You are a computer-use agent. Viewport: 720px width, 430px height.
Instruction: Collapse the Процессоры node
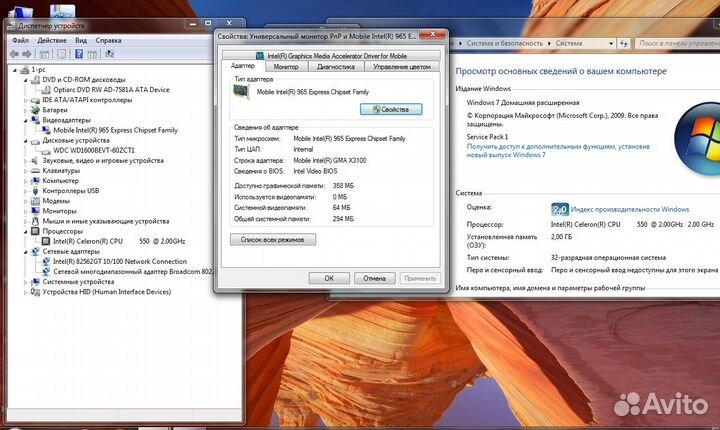click(x=26, y=232)
